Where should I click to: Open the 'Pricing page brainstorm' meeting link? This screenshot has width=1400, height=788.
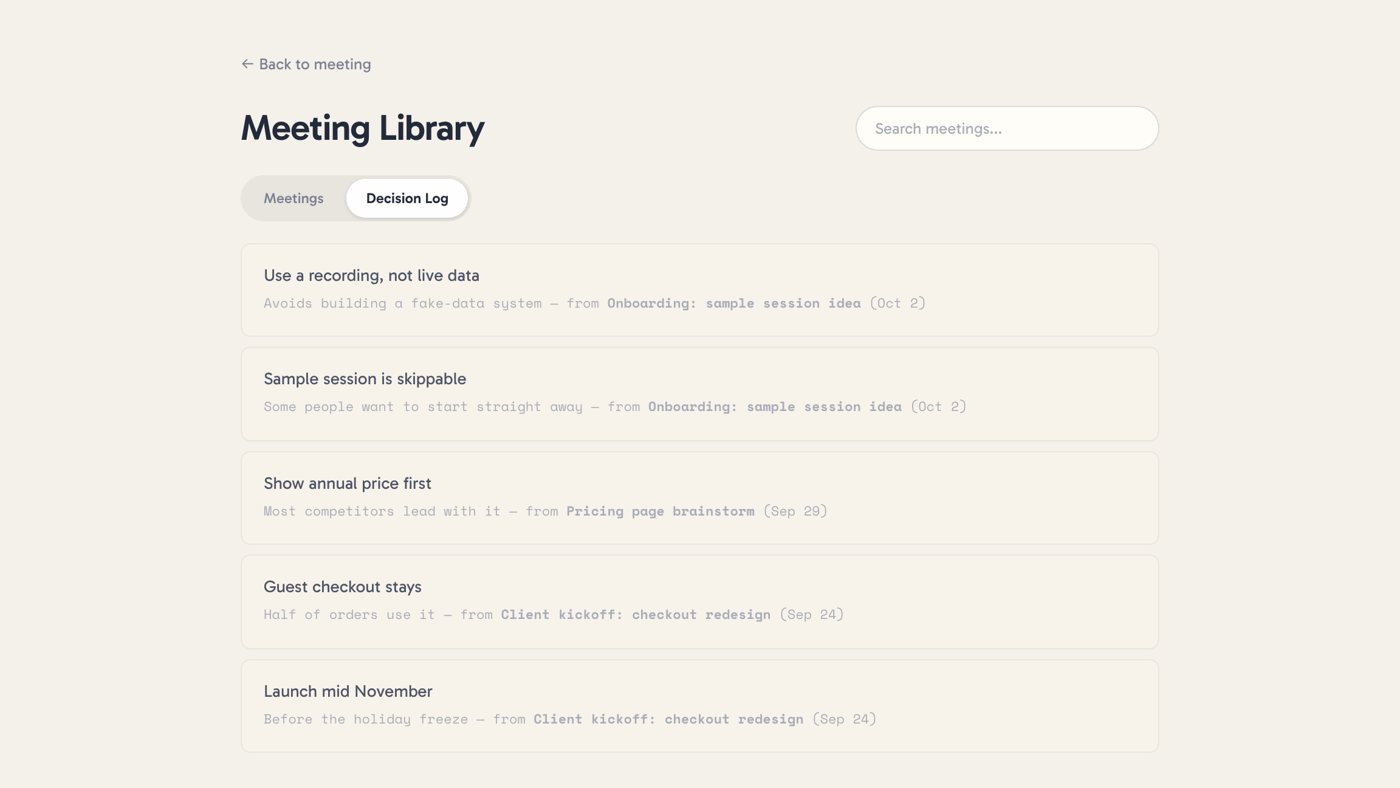[x=660, y=511]
